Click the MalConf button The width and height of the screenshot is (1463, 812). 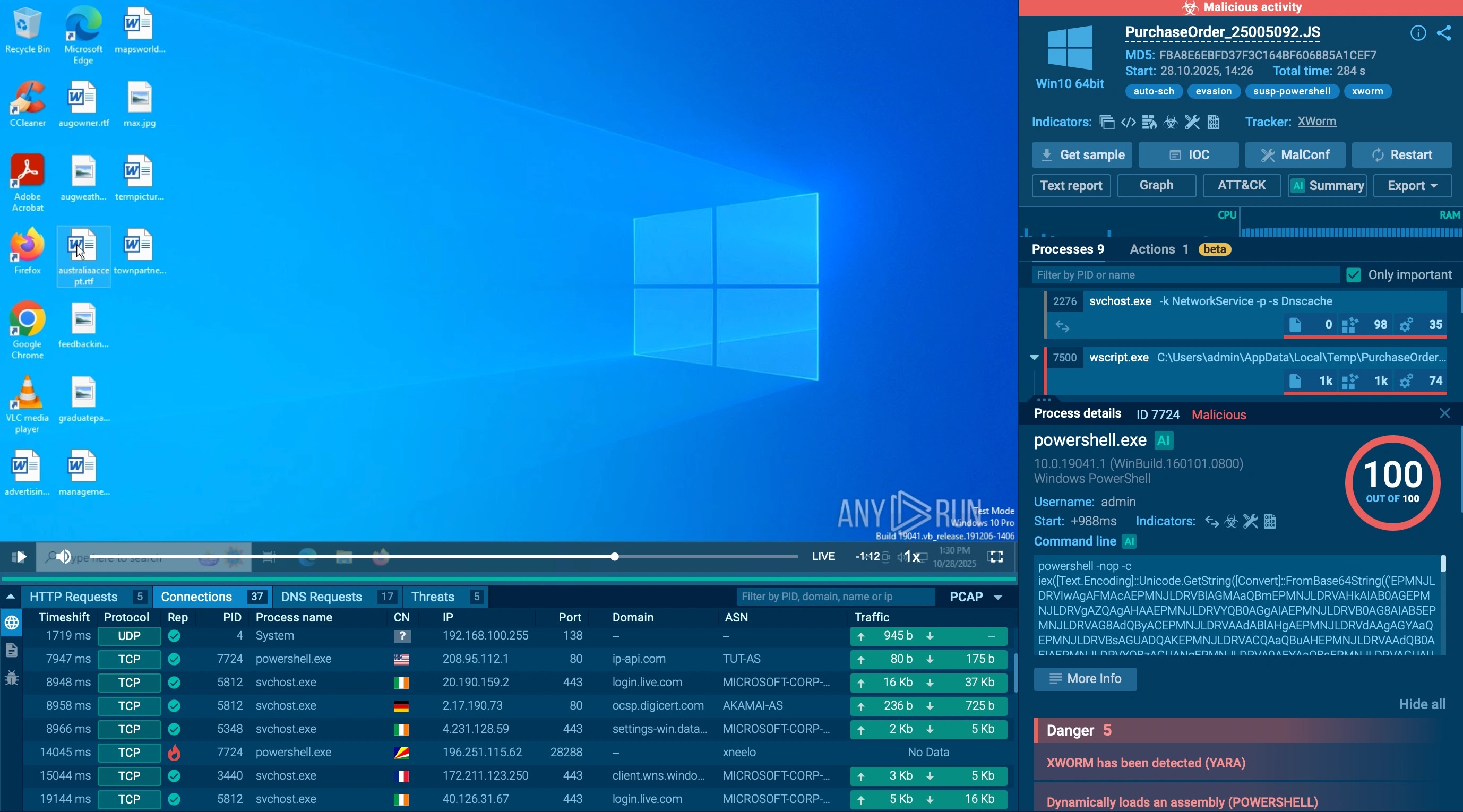1295,155
